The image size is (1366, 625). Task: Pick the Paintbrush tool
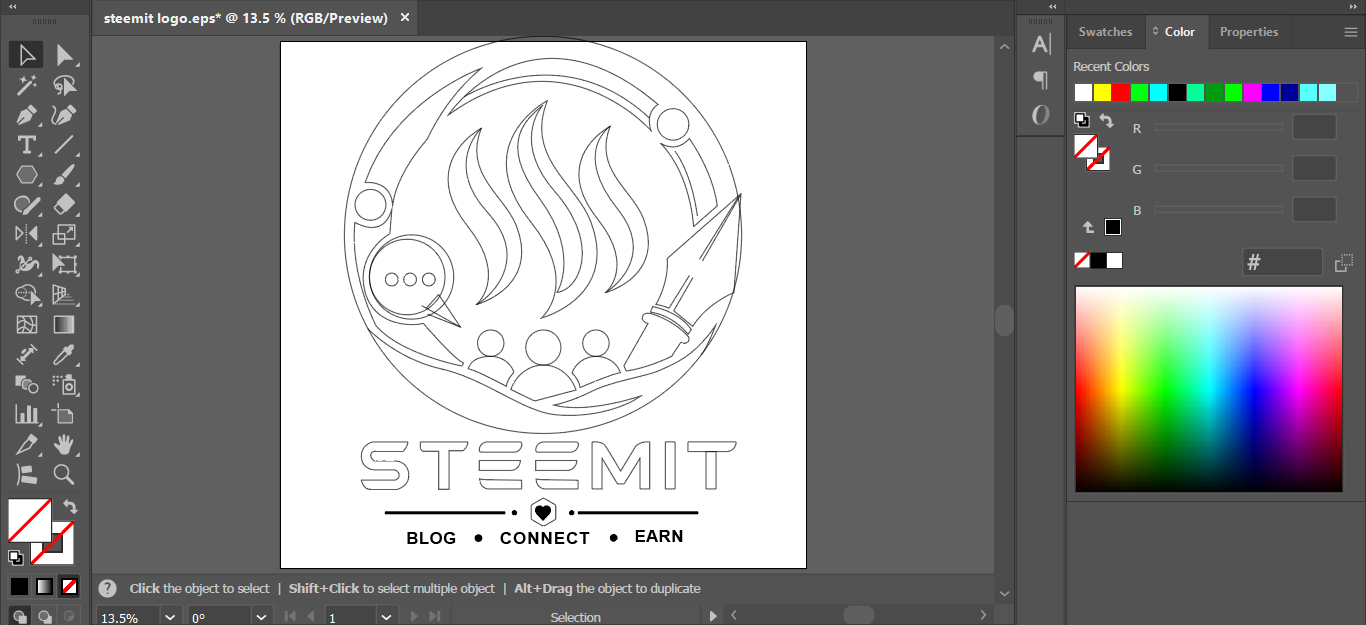click(65, 175)
